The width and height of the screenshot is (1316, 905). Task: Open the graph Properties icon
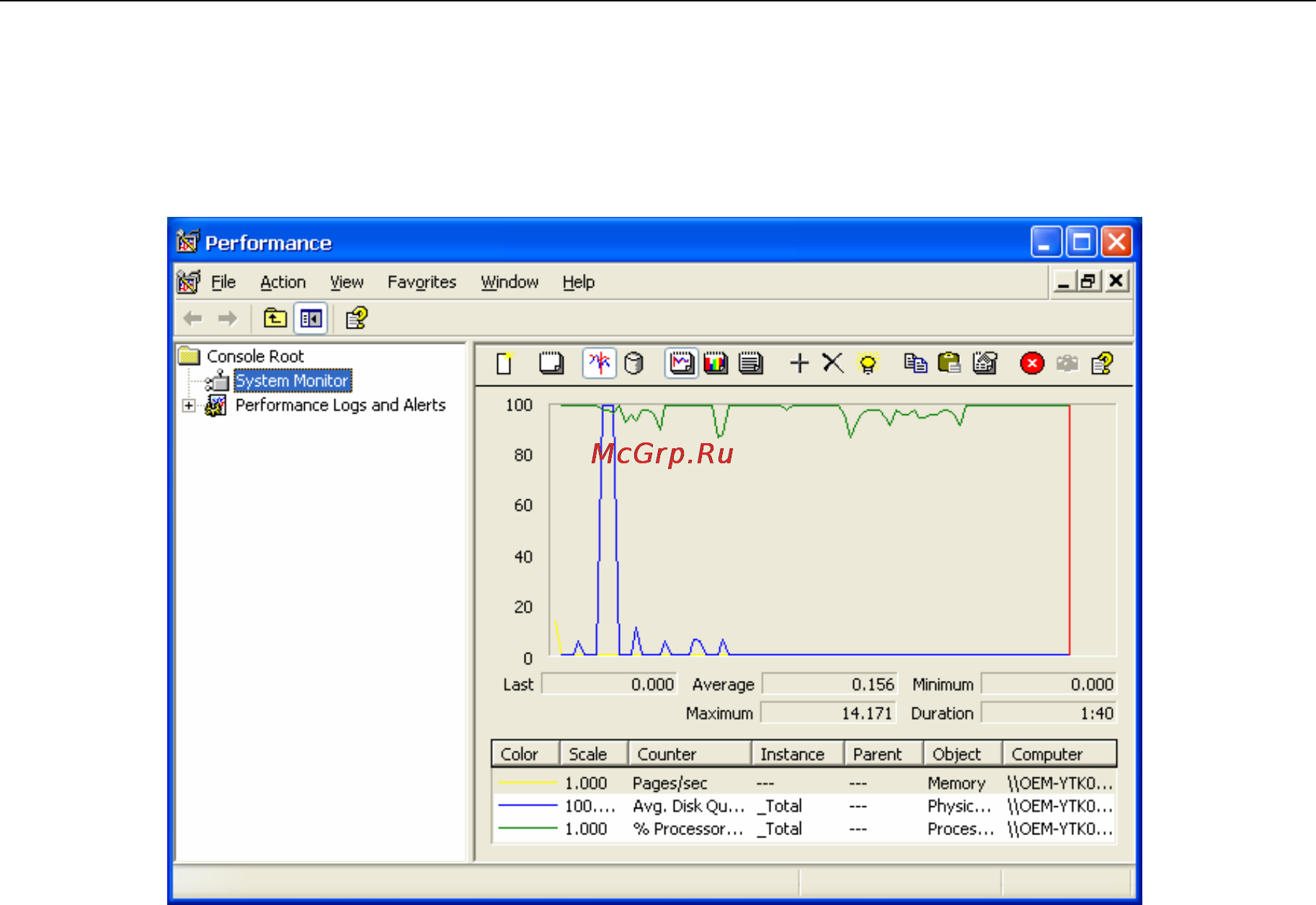(985, 362)
